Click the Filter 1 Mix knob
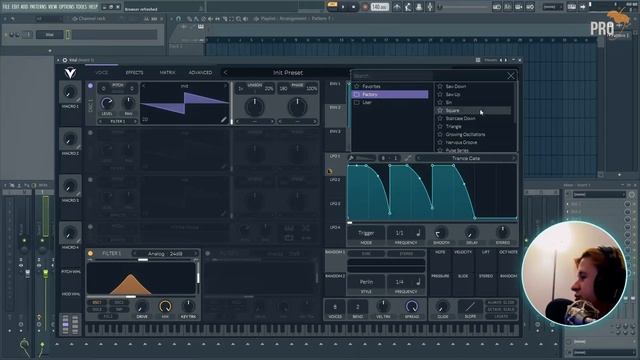 (x=165, y=306)
